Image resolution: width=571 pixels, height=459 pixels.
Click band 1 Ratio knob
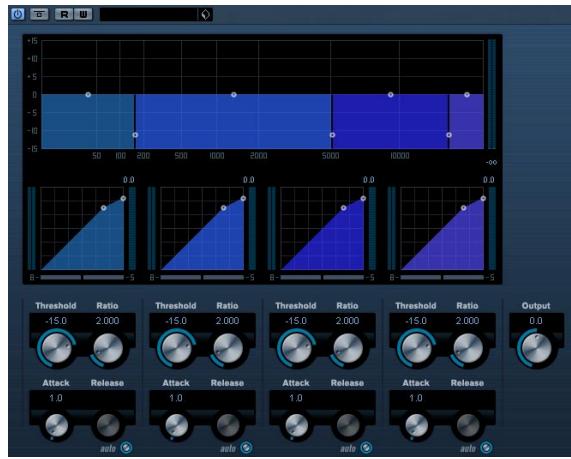108,349
